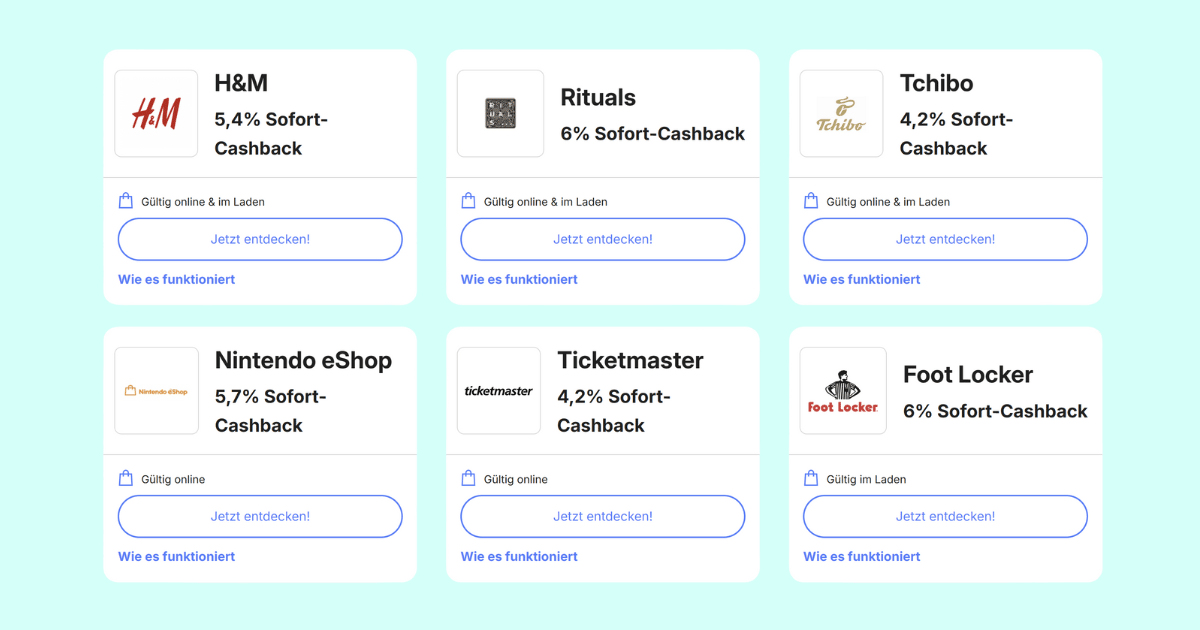Click shopping bag icon in H&M card
Screen dimensions: 1200x630
(x=126, y=201)
